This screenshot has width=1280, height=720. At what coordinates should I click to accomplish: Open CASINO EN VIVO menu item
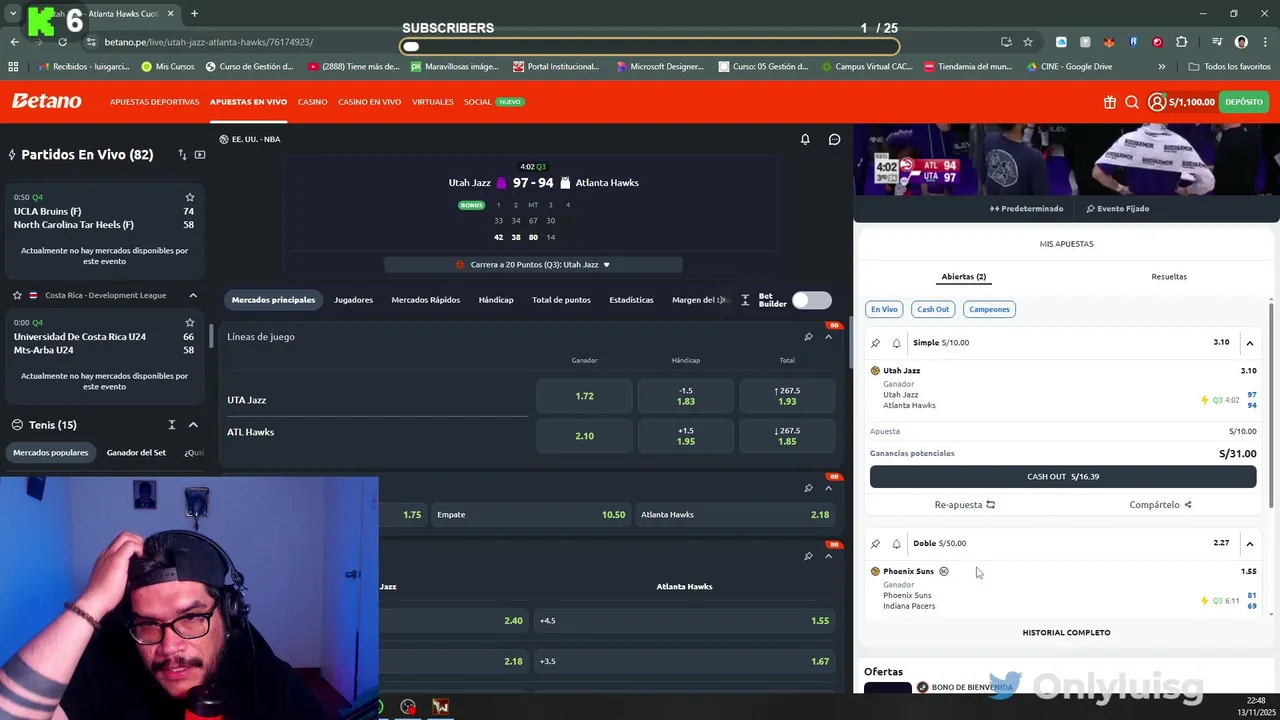coord(369,102)
